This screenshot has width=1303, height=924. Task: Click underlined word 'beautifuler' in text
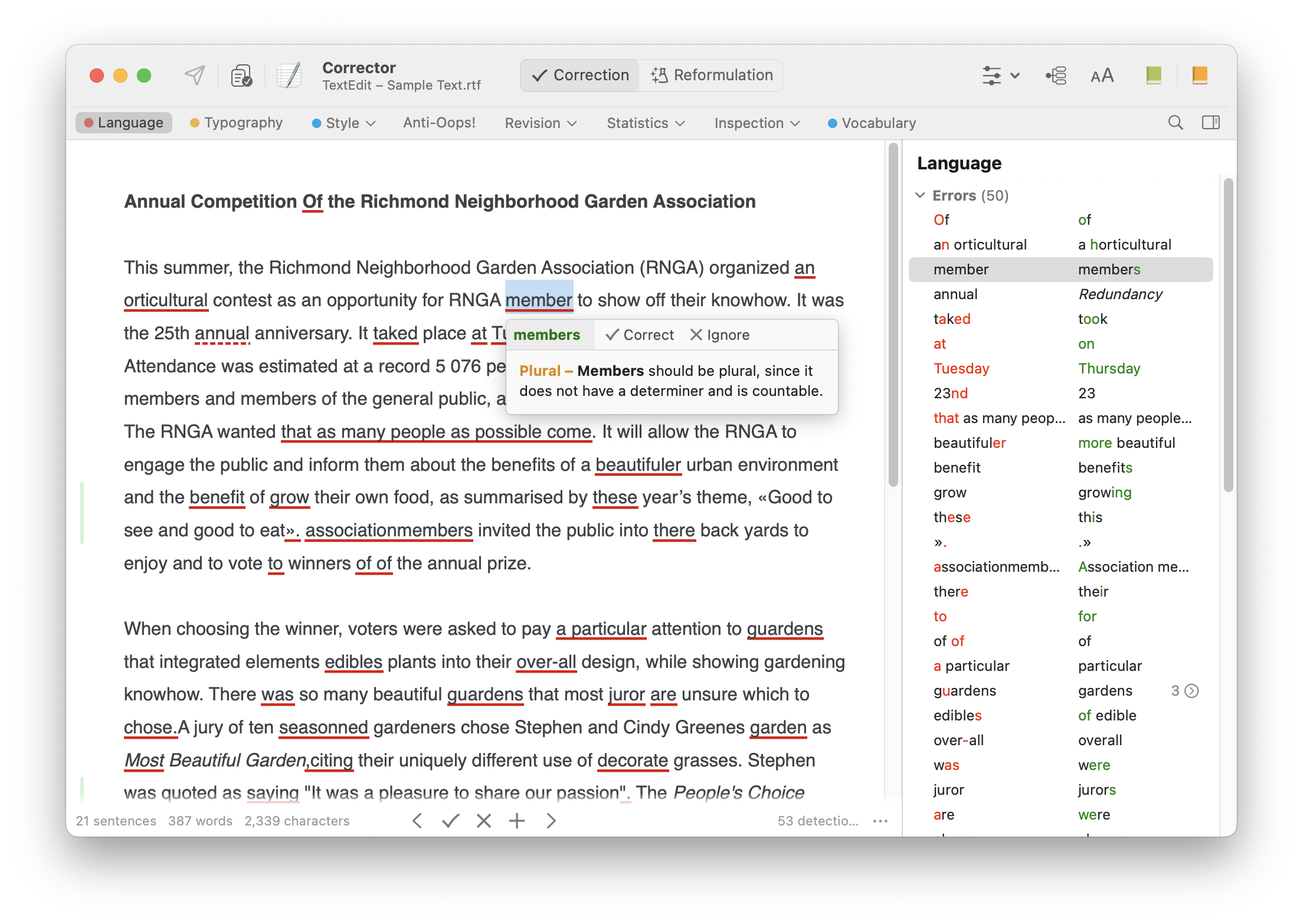pyautogui.click(x=638, y=465)
